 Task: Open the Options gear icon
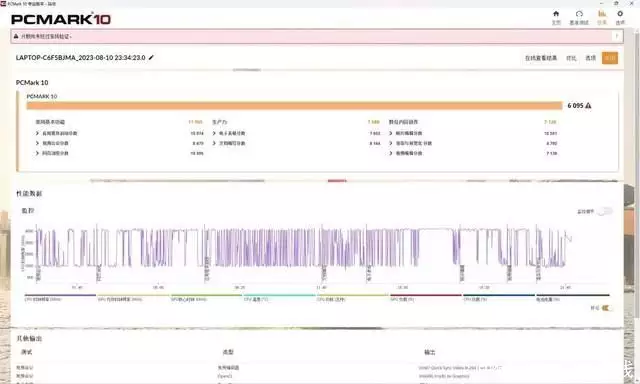pos(620,14)
